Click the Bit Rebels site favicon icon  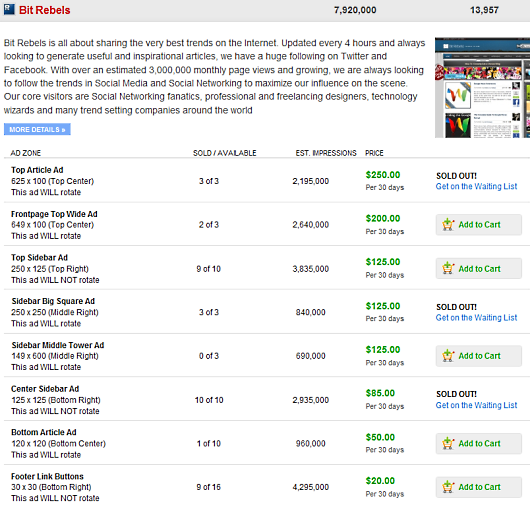[x=9, y=9]
